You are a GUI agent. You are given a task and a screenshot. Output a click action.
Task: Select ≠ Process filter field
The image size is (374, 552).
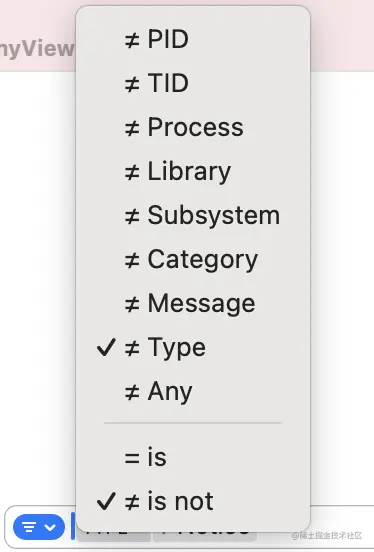pyautogui.click(x=193, y=127)
